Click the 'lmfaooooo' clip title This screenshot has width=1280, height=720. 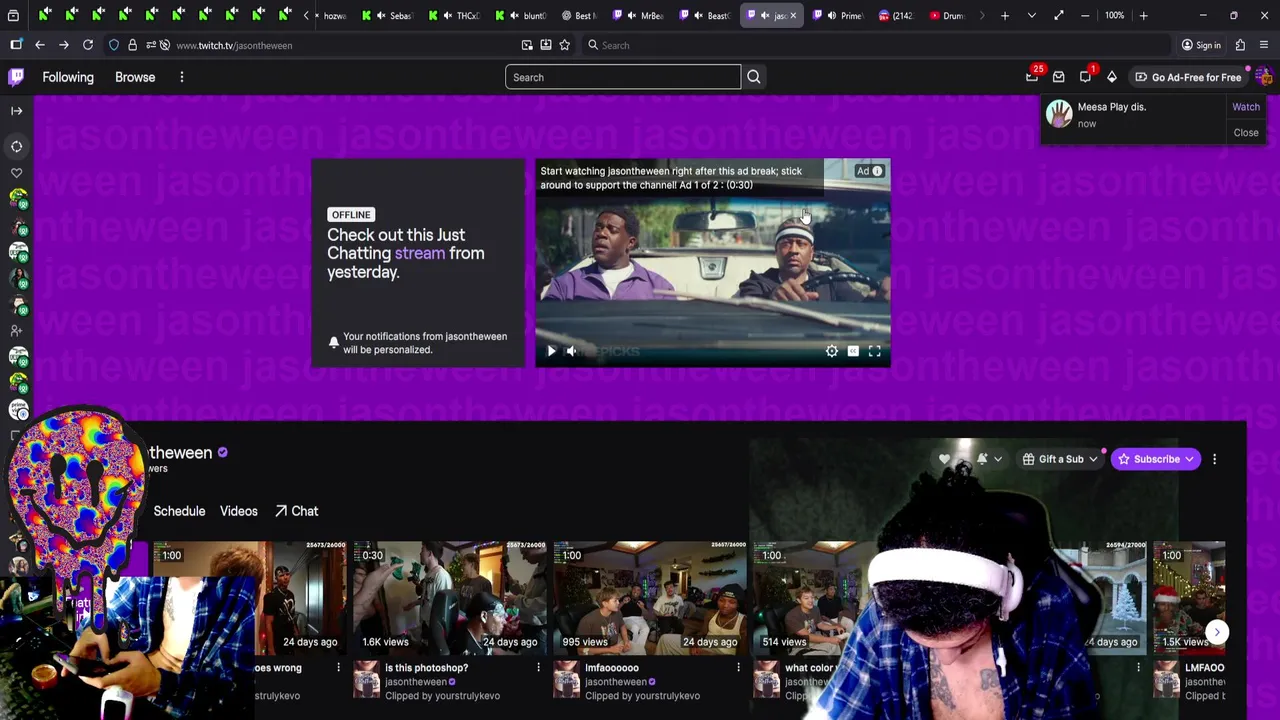click(612, 668)
